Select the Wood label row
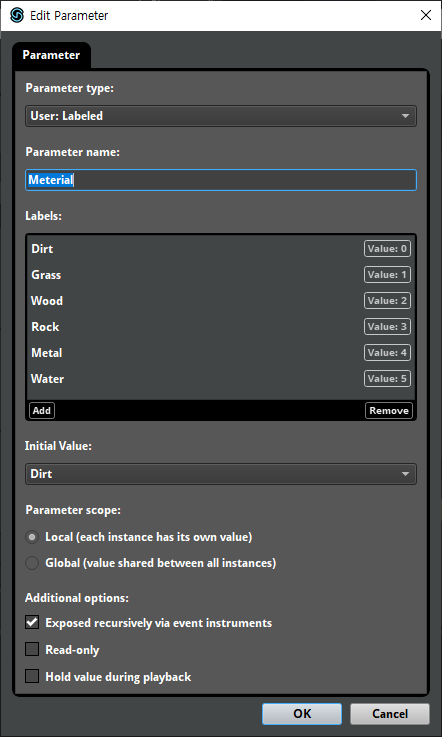The width and height of the screenshot is (442, 737). [x=221, y=301]
